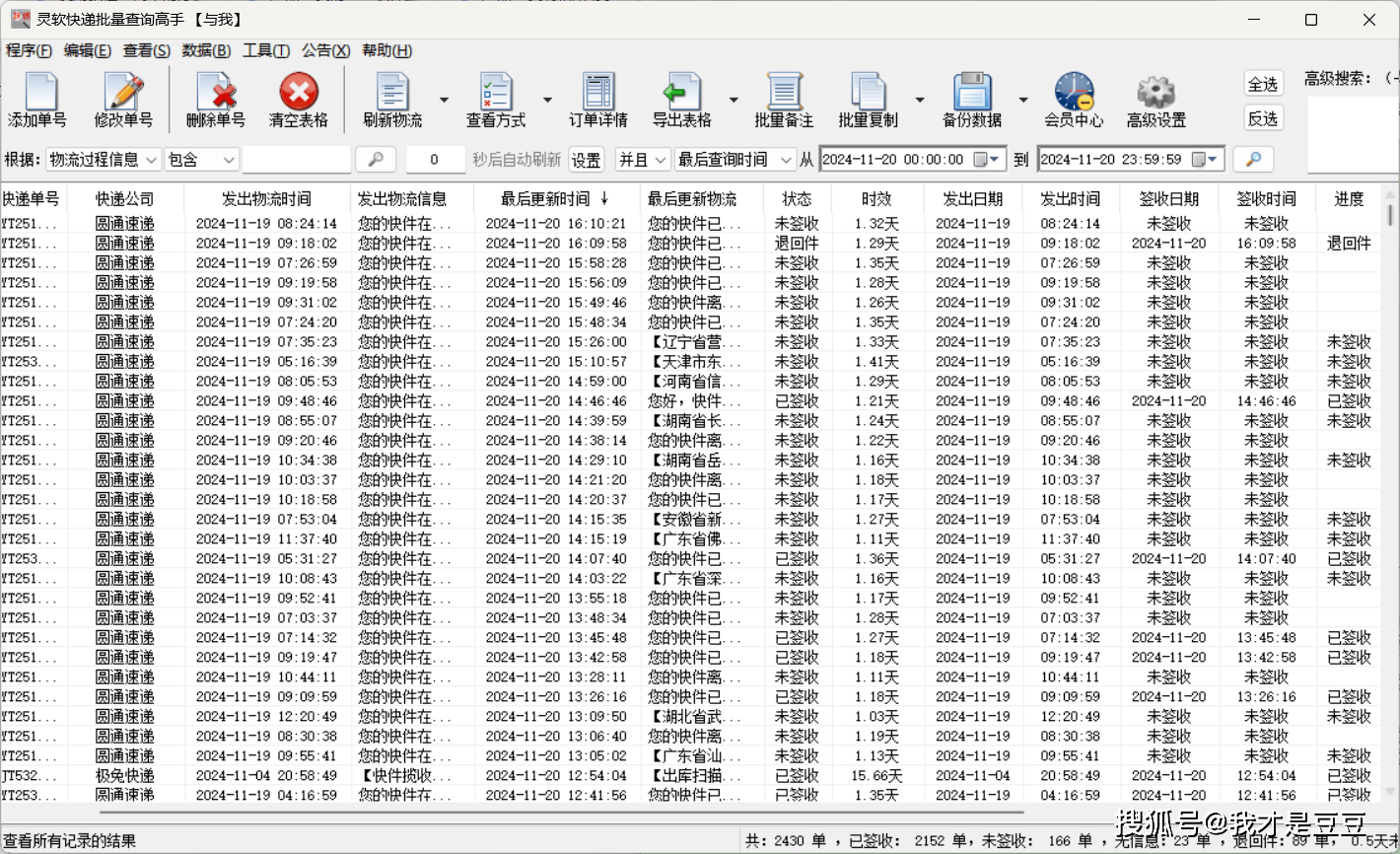The image size is (1400, 854).
Task: Click the 修改单号 pencil icon
Action: click(x=123, y=93)
